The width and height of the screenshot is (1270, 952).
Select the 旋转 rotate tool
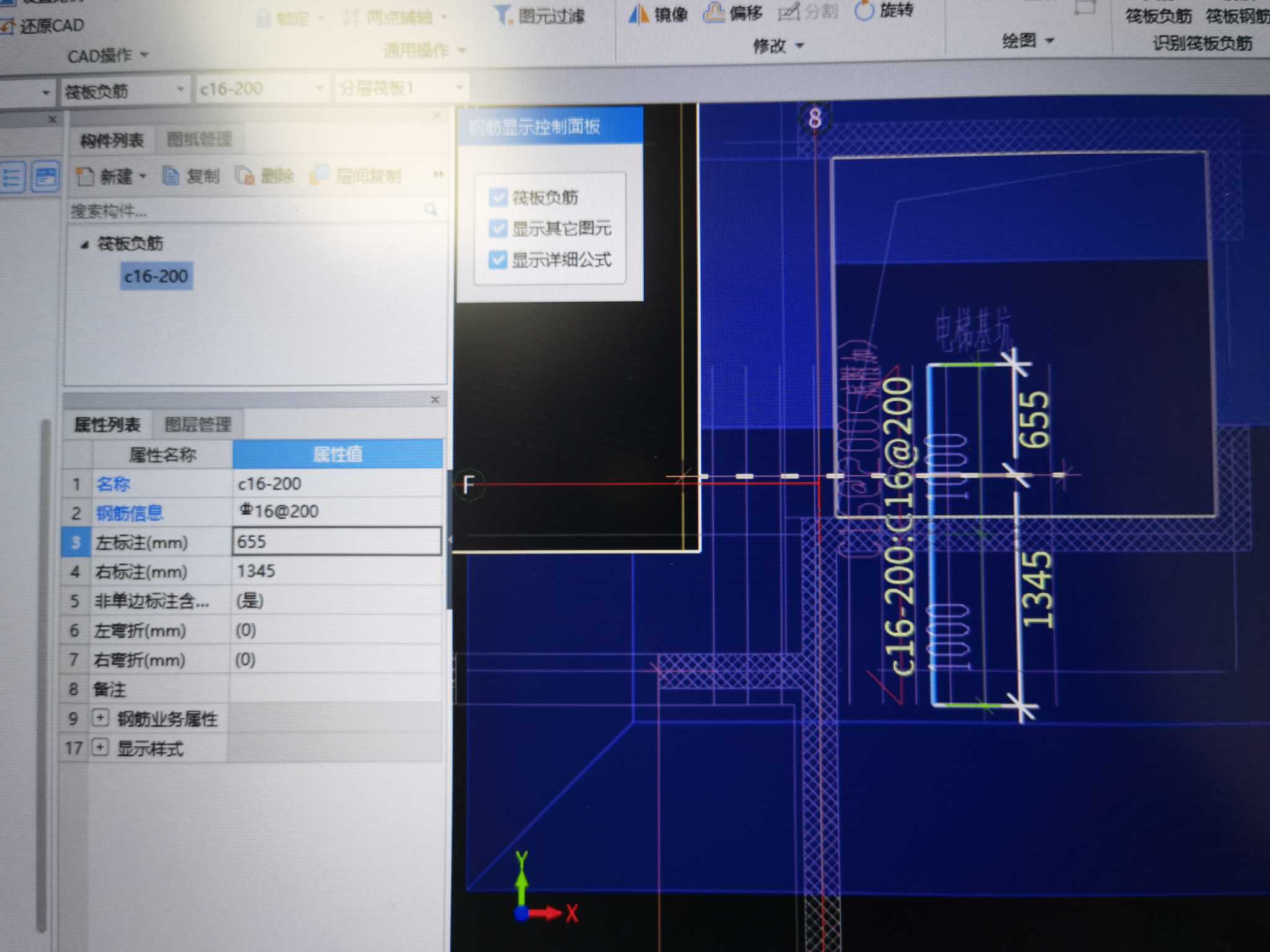pyautogui.click(x=884, y=10)
